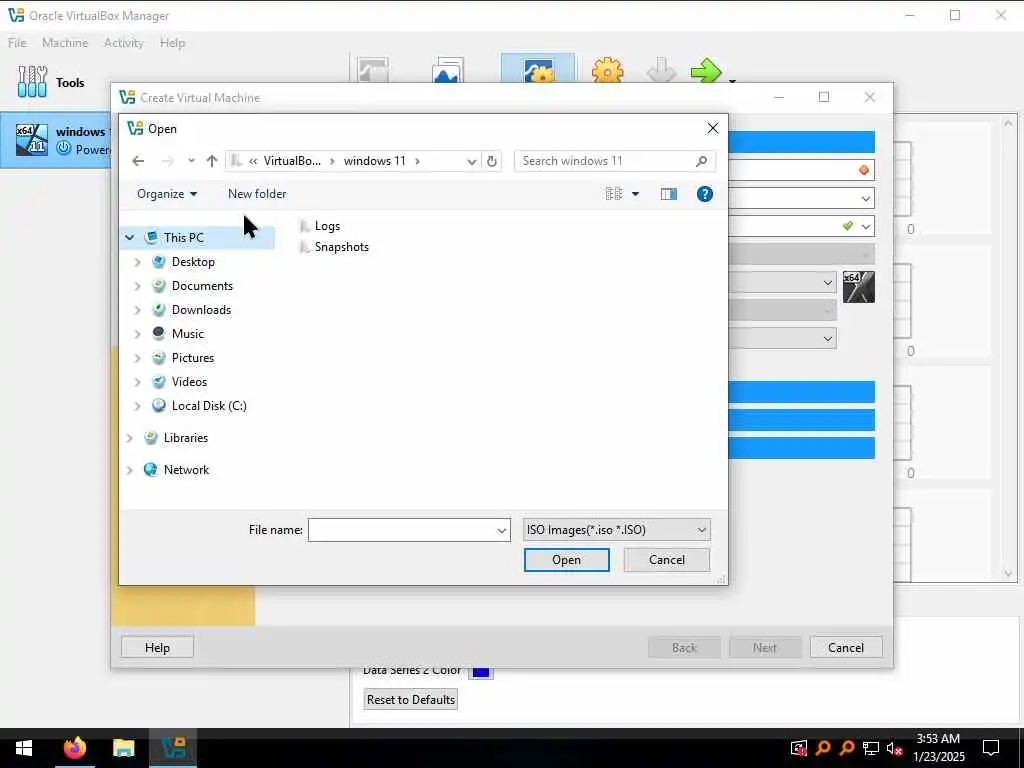Open the taskbar clock and date
This screenshot has height=768, width=1024.
tap(938, 748)
